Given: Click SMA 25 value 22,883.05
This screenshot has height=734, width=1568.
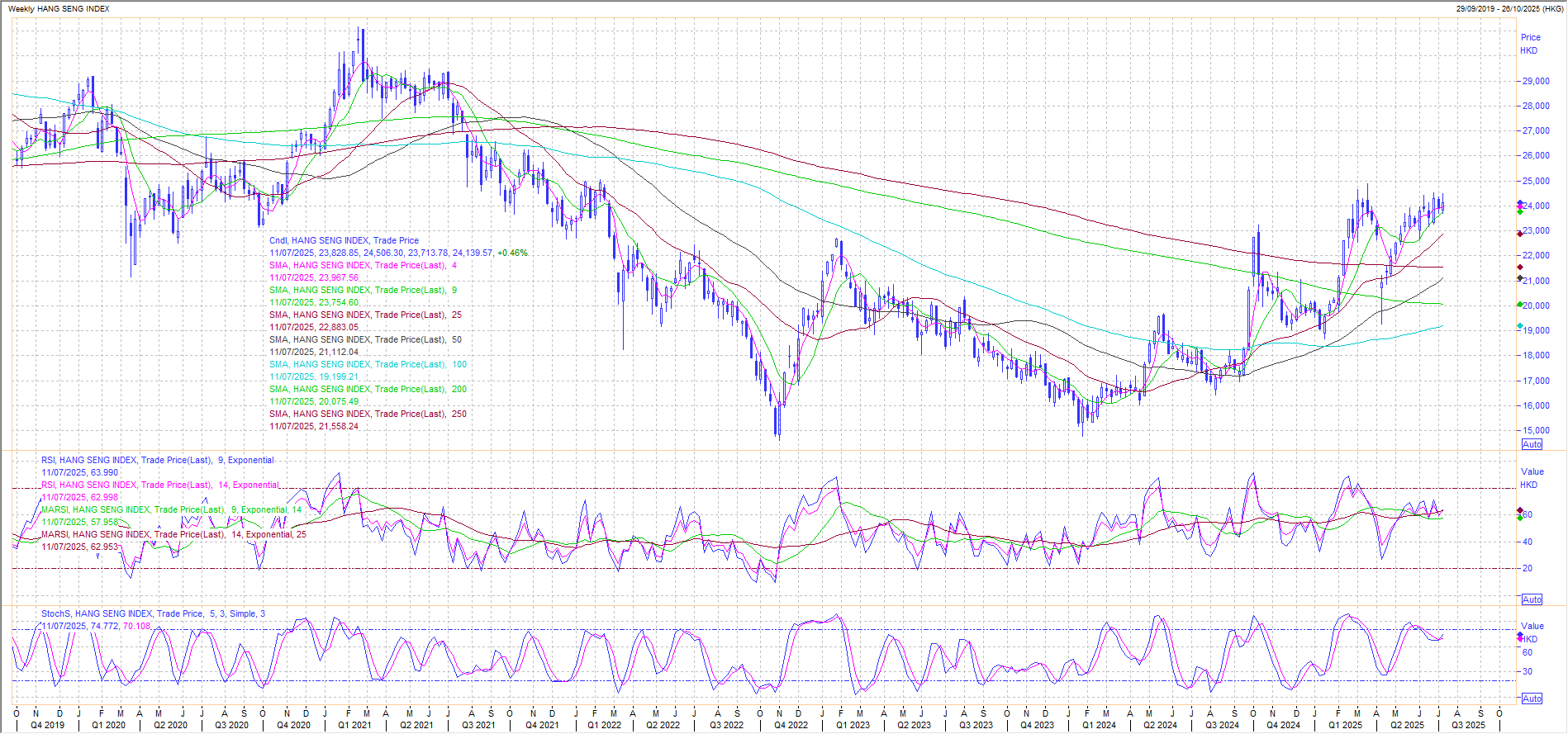Looking at the screenshot, I should click(x=314, y=328).
